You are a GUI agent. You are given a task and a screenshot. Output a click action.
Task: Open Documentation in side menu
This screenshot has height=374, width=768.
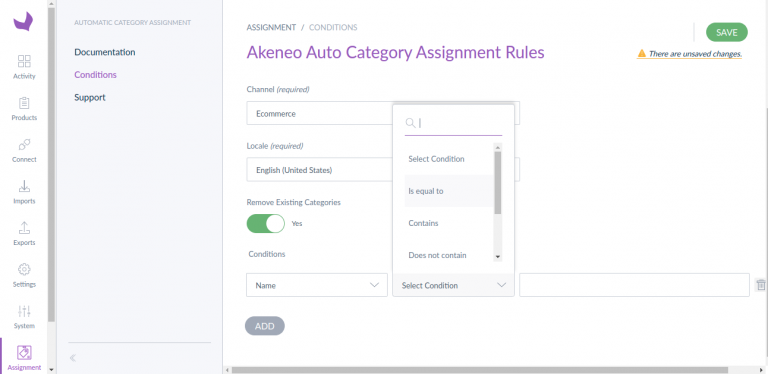tap(105, 52)
